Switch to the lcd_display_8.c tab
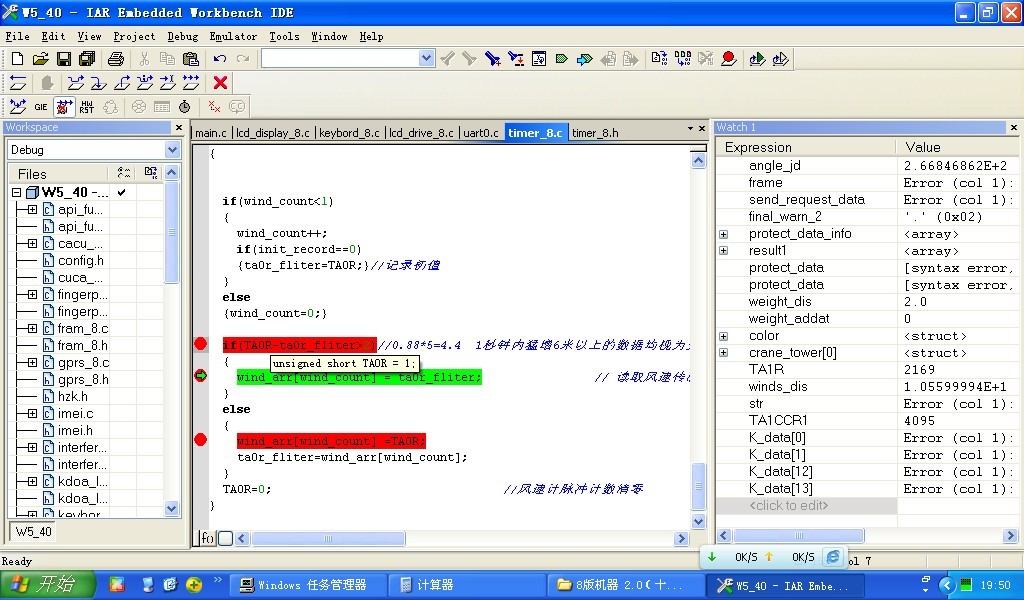The width and height of the screenshot is (1024, 600). 273,133
